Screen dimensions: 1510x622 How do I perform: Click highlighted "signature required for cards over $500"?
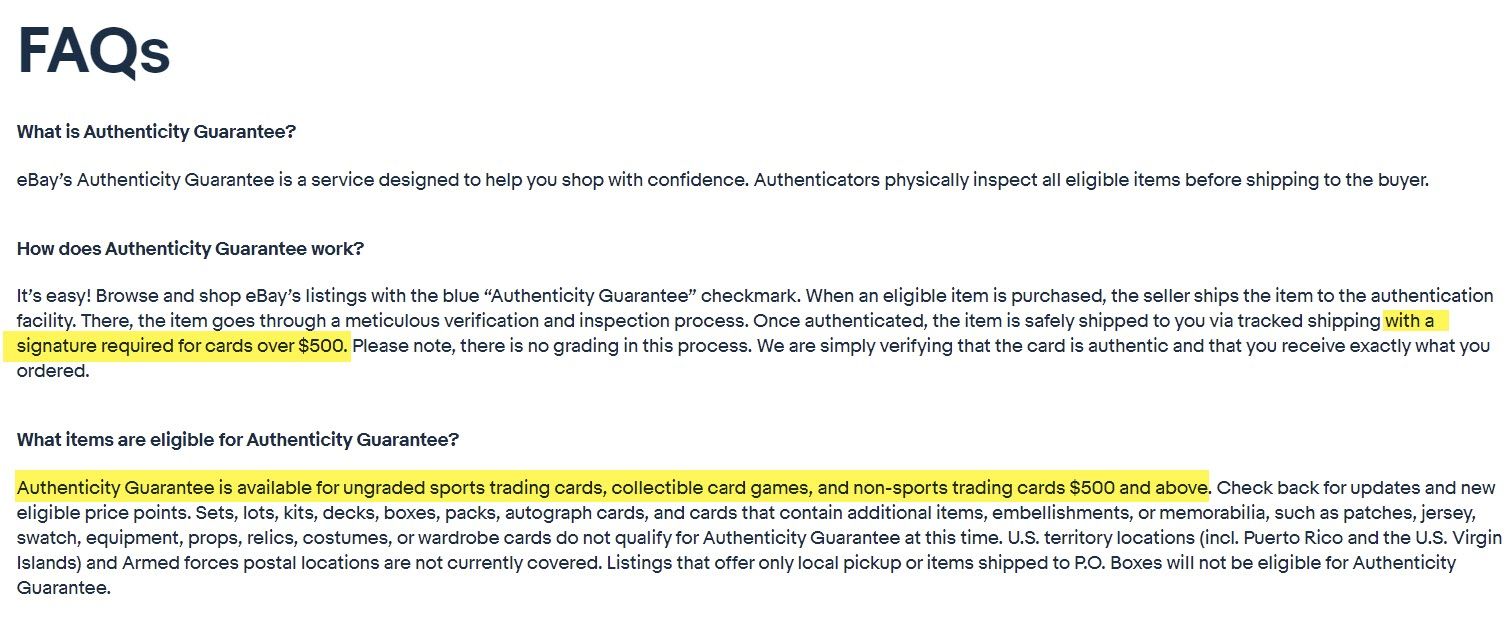[182, 347]
